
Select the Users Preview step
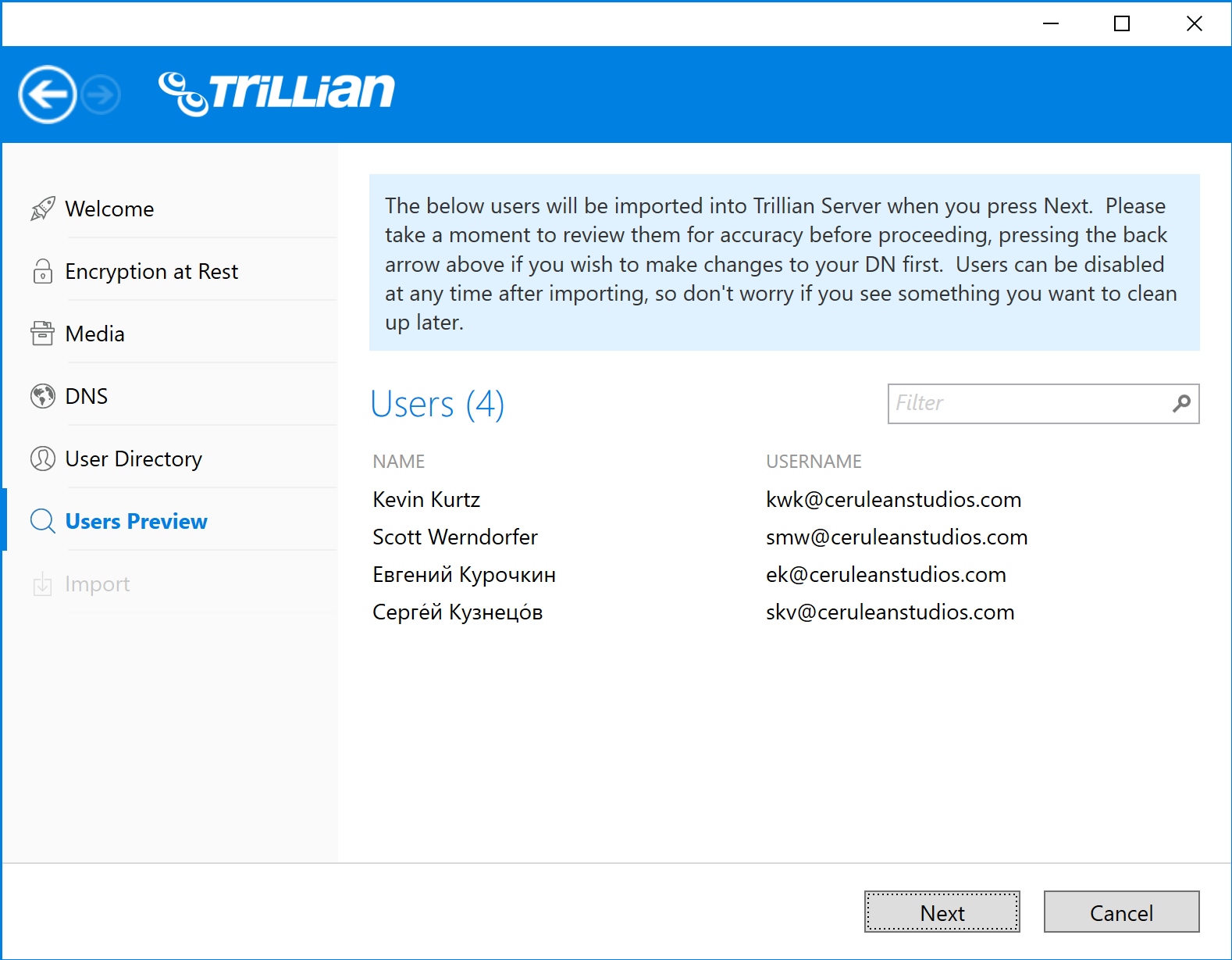tap(136, 521)
